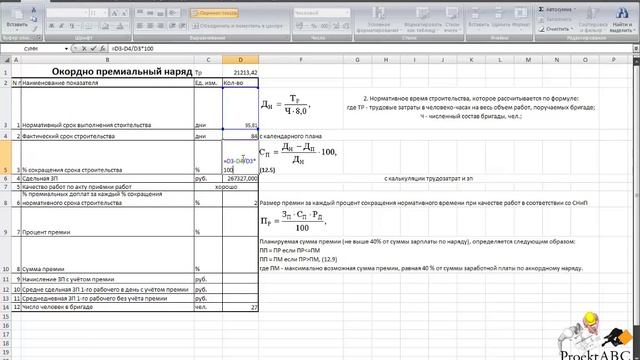Open Format (Формат) cells menu
Image resolution: width=640 pixels, height=360 pixels.
[520, 20]
